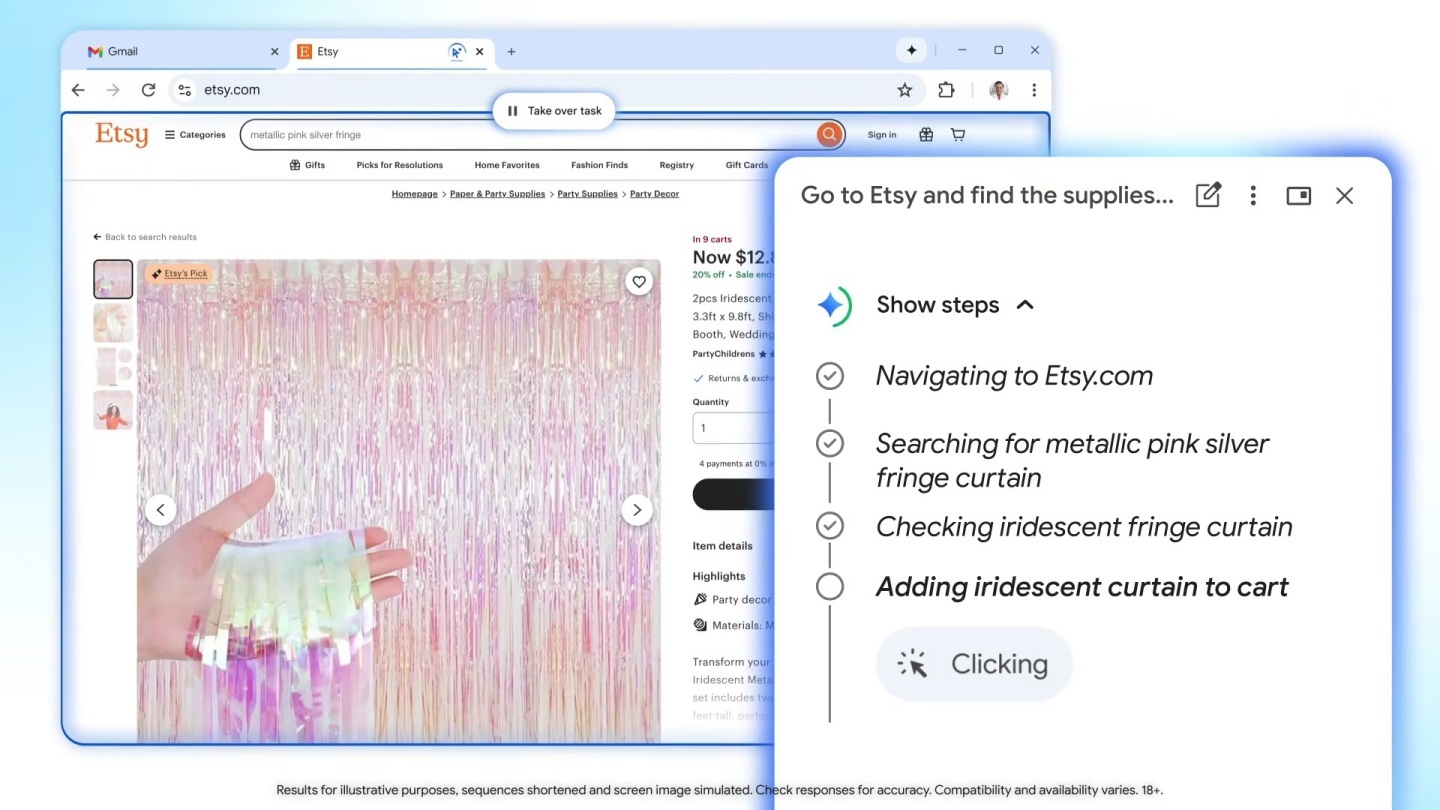This screenshot has width=1440, height=810.
Task: Favorite the curtain listing with the heart
Action: click(639, 281)
